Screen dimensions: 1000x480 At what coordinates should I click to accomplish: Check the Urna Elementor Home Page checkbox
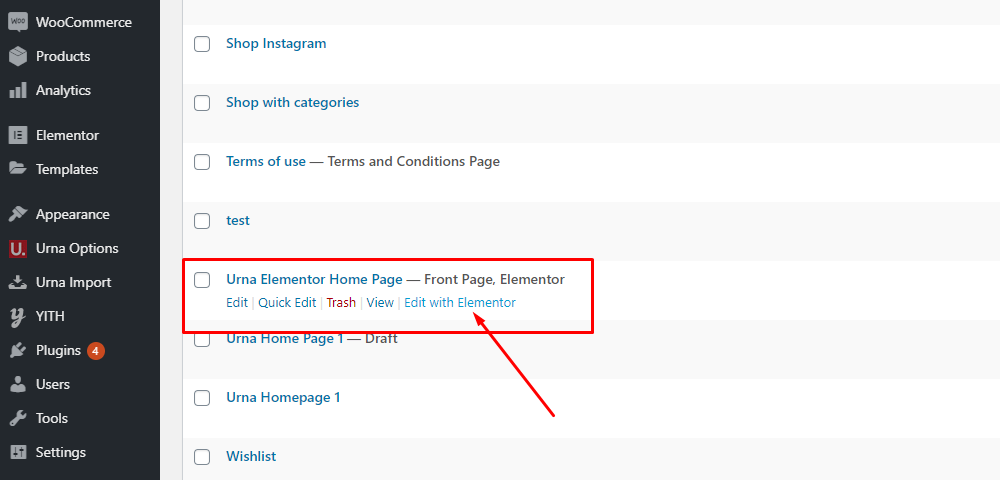202,280
